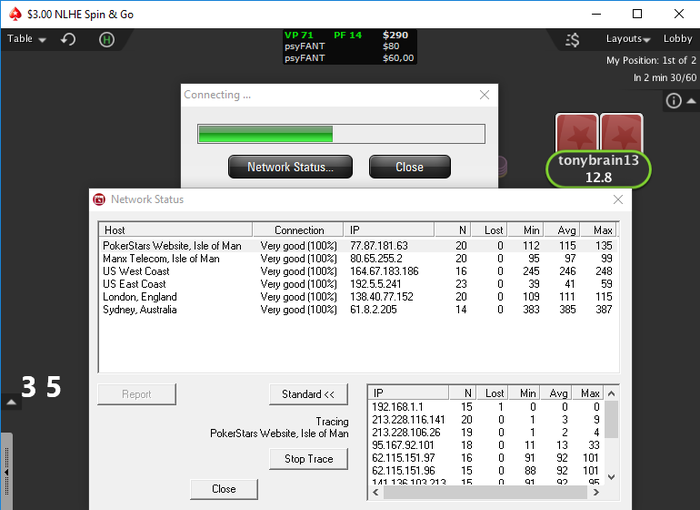Click IP address 77.87.181.63

point(379,246)
